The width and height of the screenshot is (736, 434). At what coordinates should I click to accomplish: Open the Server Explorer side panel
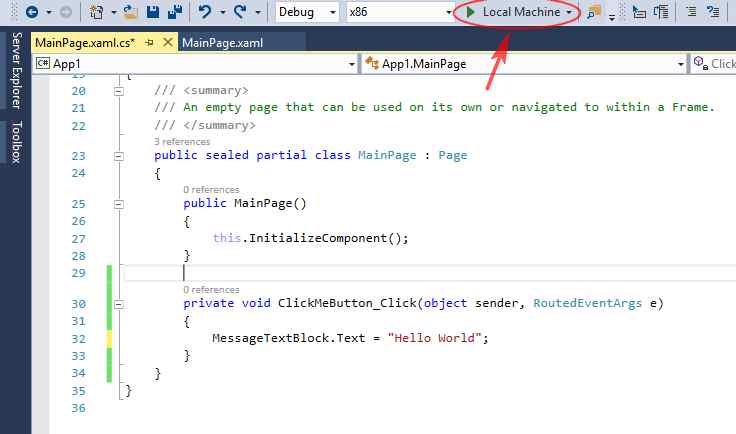point(16,71)
